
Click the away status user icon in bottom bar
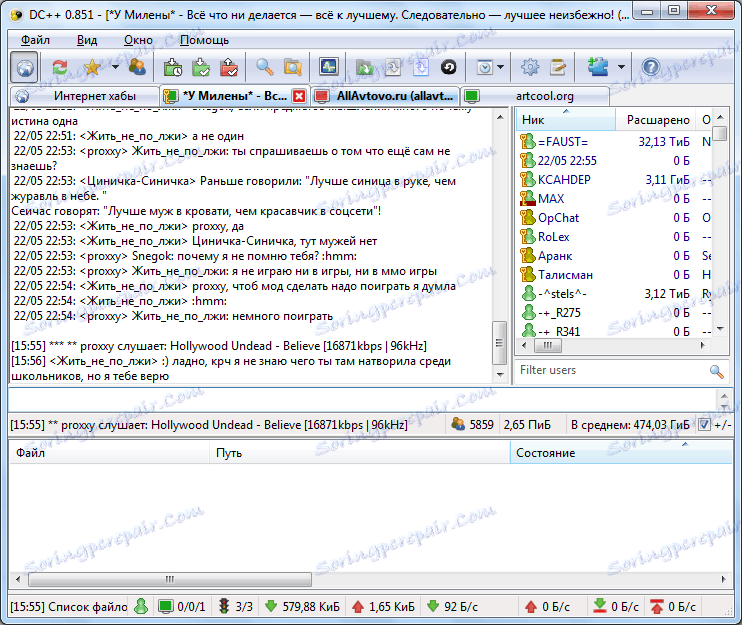[x=141, y=606]
